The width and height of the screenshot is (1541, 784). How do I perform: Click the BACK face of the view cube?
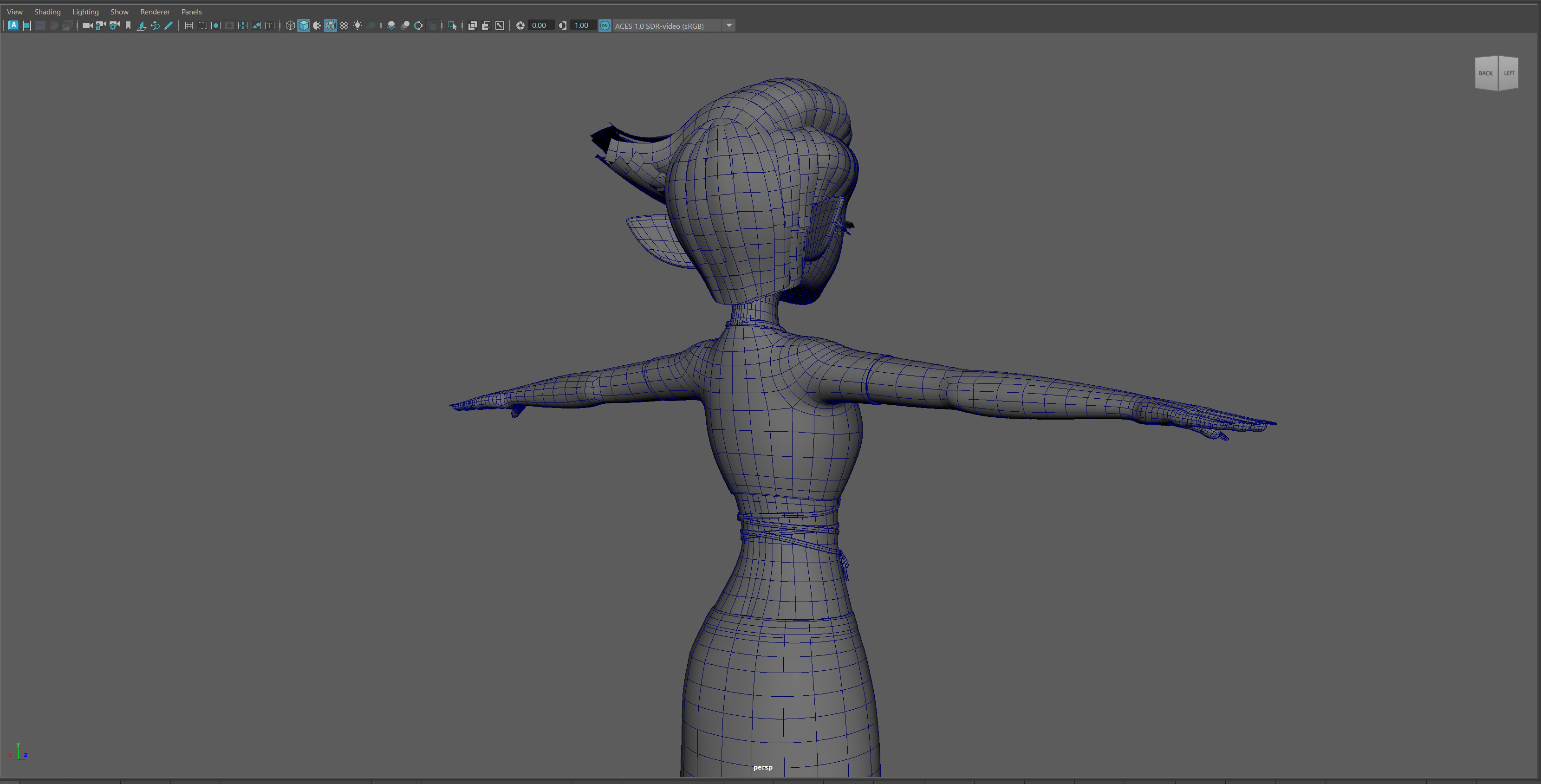(x=1486, y=73)
